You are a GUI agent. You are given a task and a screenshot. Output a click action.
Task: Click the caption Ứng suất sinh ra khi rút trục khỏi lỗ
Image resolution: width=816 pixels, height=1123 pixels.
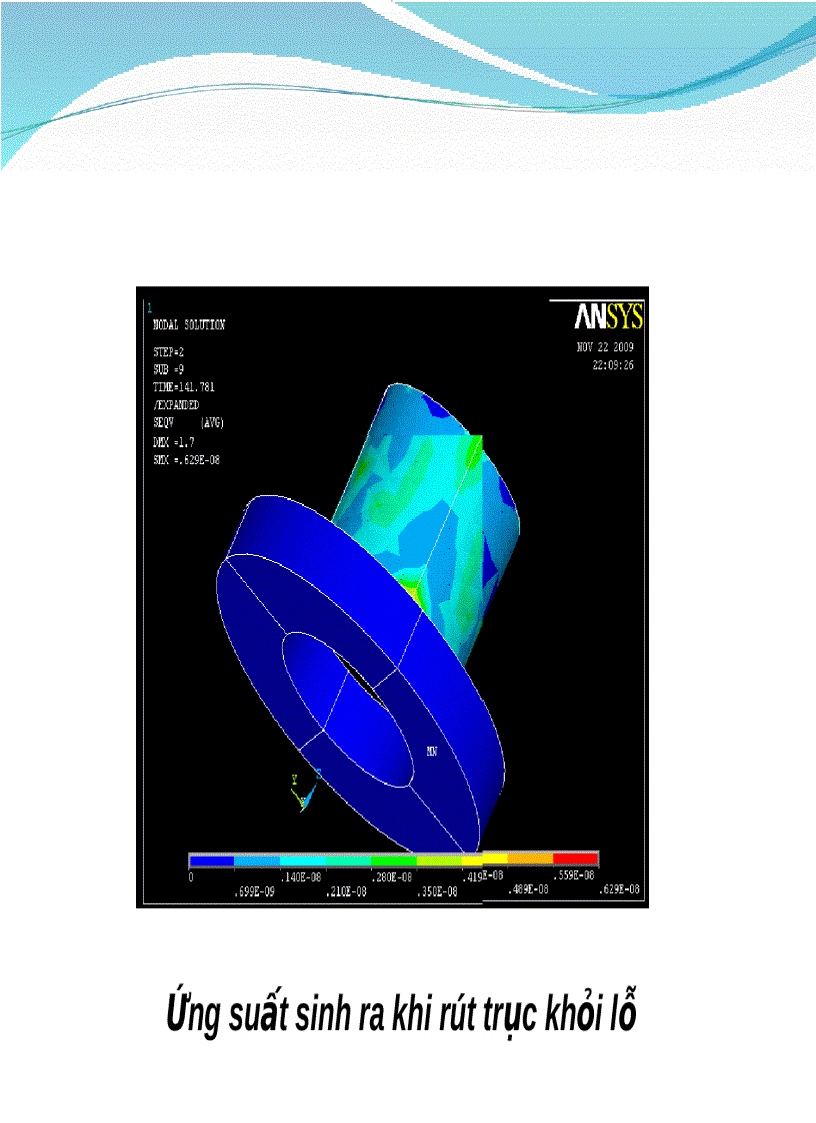tap(408, 1007)
